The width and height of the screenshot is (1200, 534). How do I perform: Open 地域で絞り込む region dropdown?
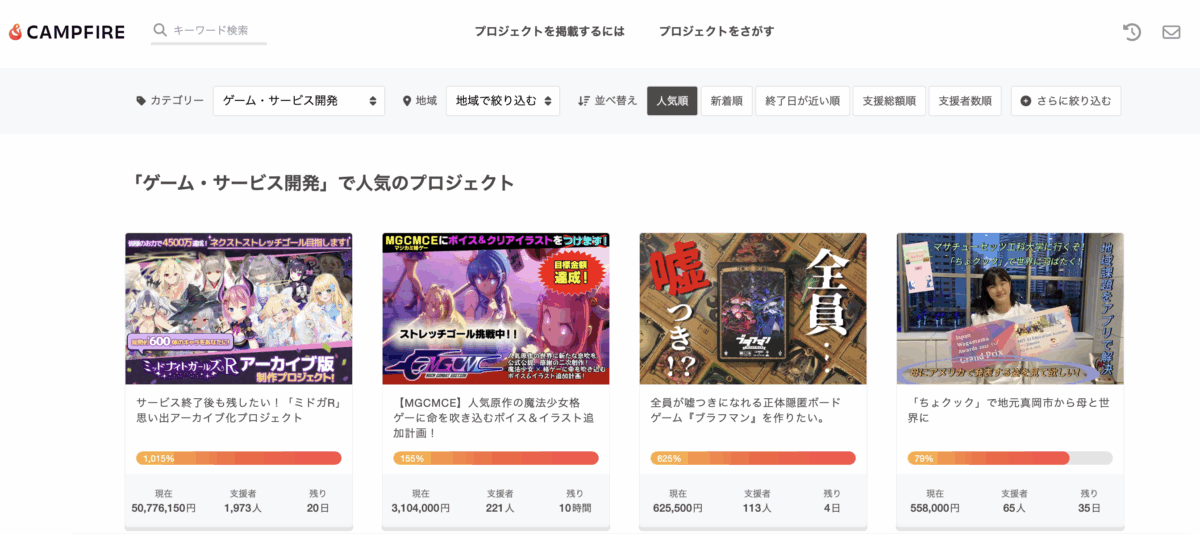503,101
